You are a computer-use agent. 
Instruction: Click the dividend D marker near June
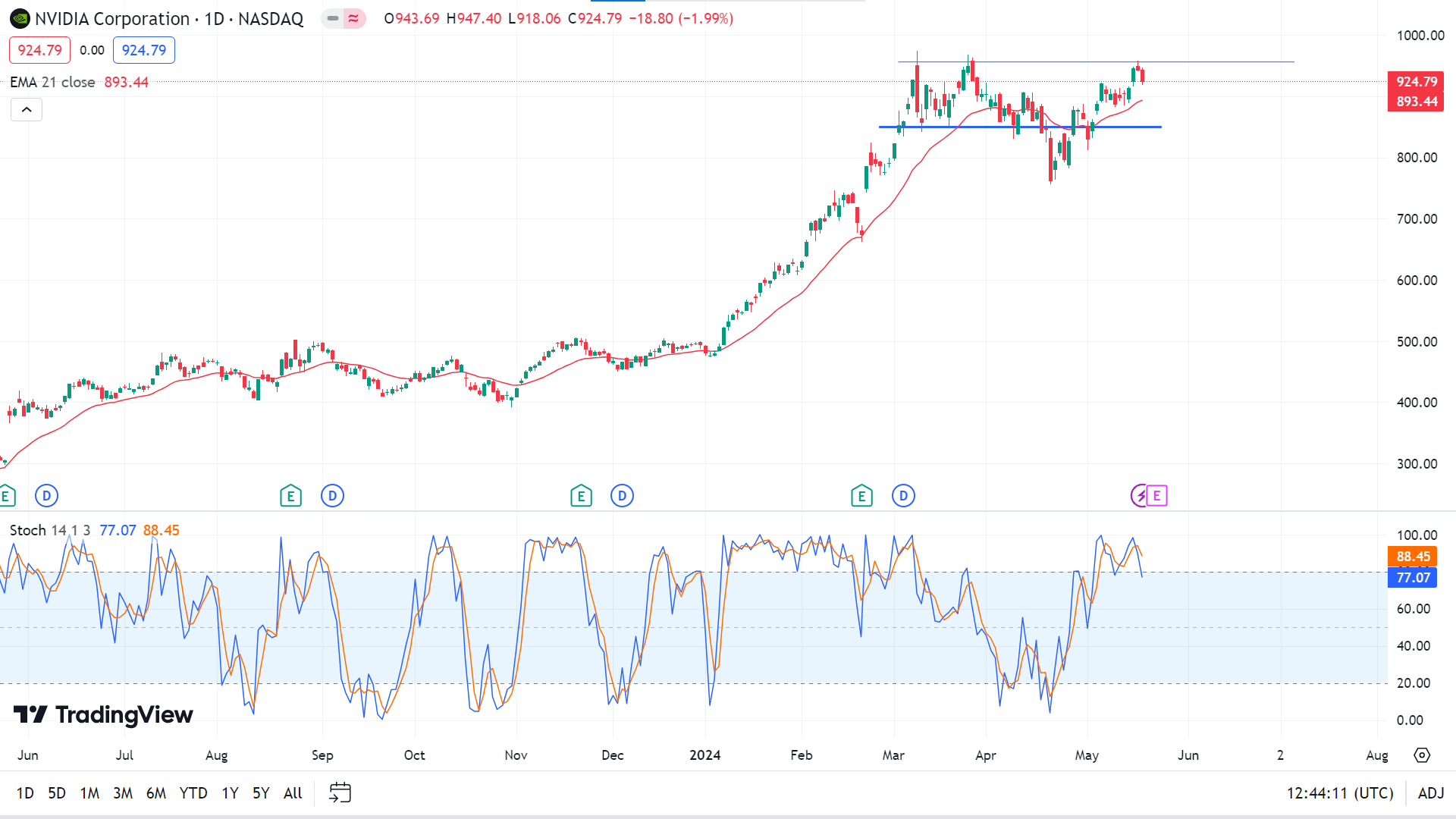(x=46, y=496)
